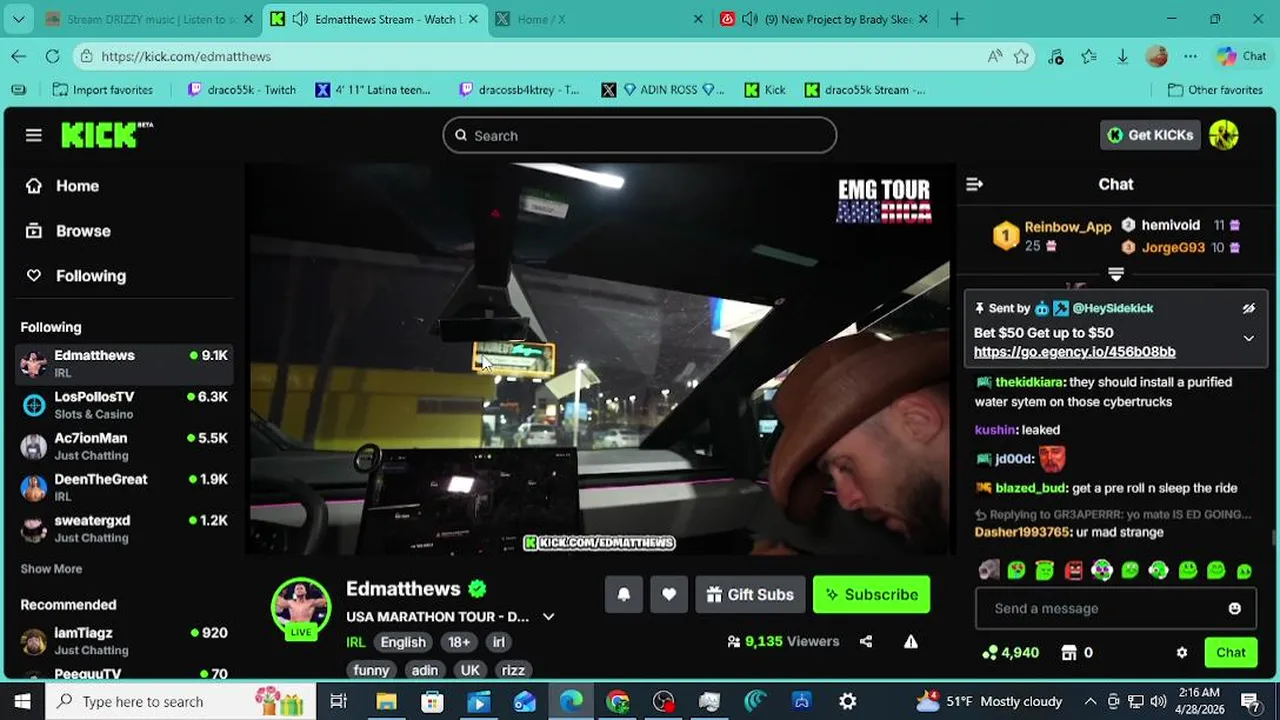Open Ac7ionMan channel in sidebar
1280x720 pixels.
click(x=124, y=446)
